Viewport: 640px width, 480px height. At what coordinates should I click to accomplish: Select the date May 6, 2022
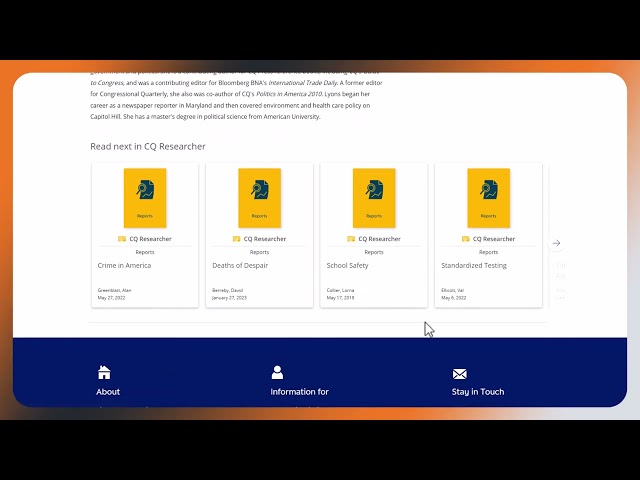(x=453, y=298)
